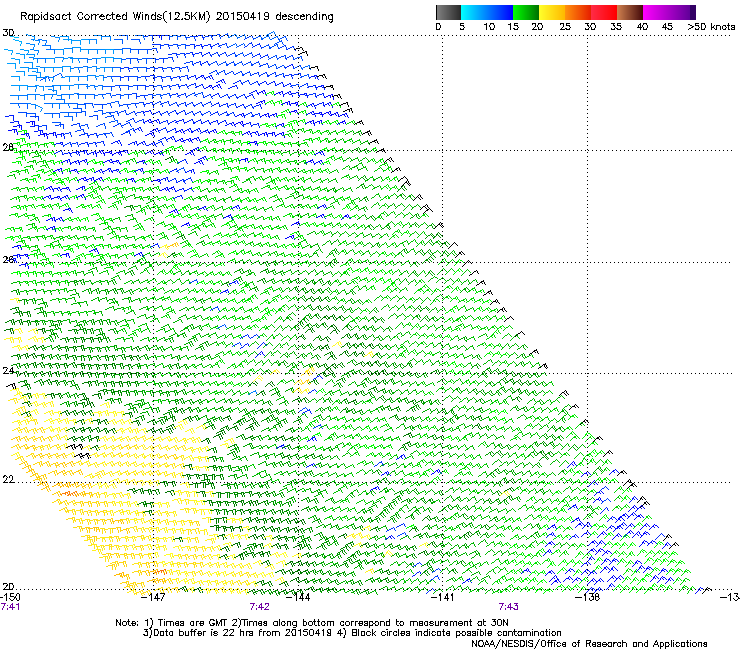
Task: Click the purple time stamp '7:41'
Action: click(x=10, y=607)
